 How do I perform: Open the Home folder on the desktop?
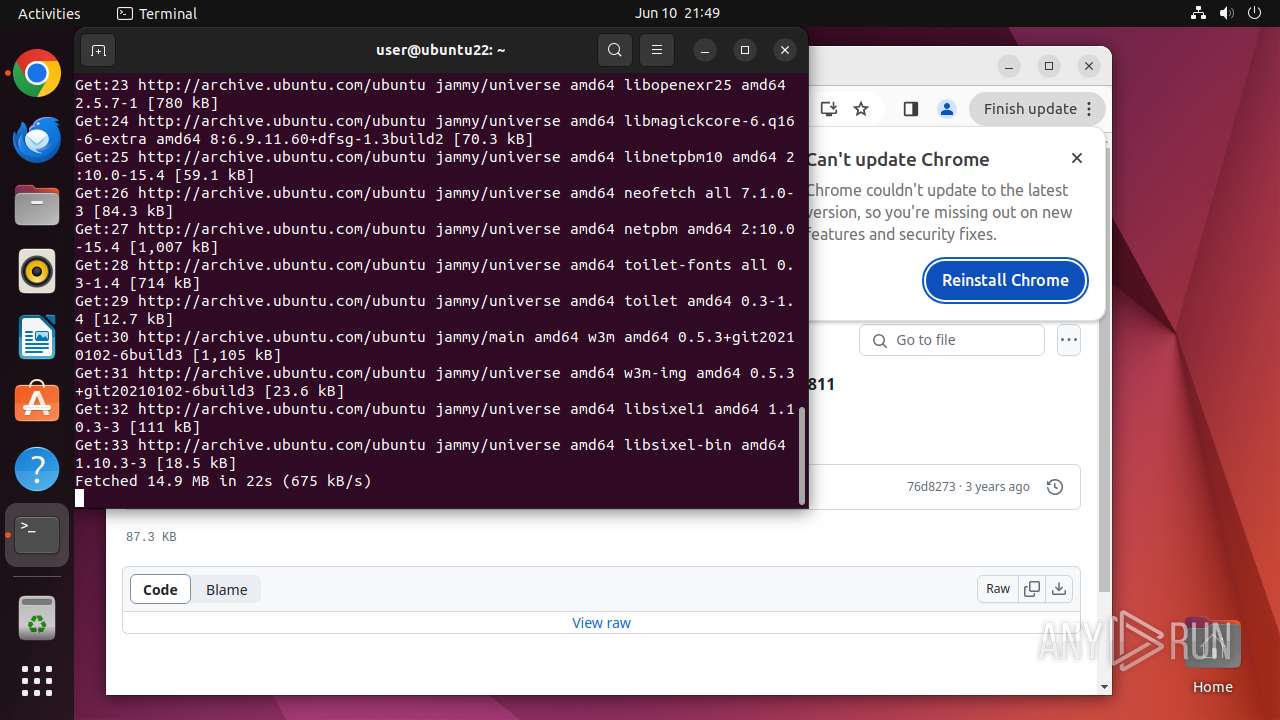click(x=1212, y=655)
